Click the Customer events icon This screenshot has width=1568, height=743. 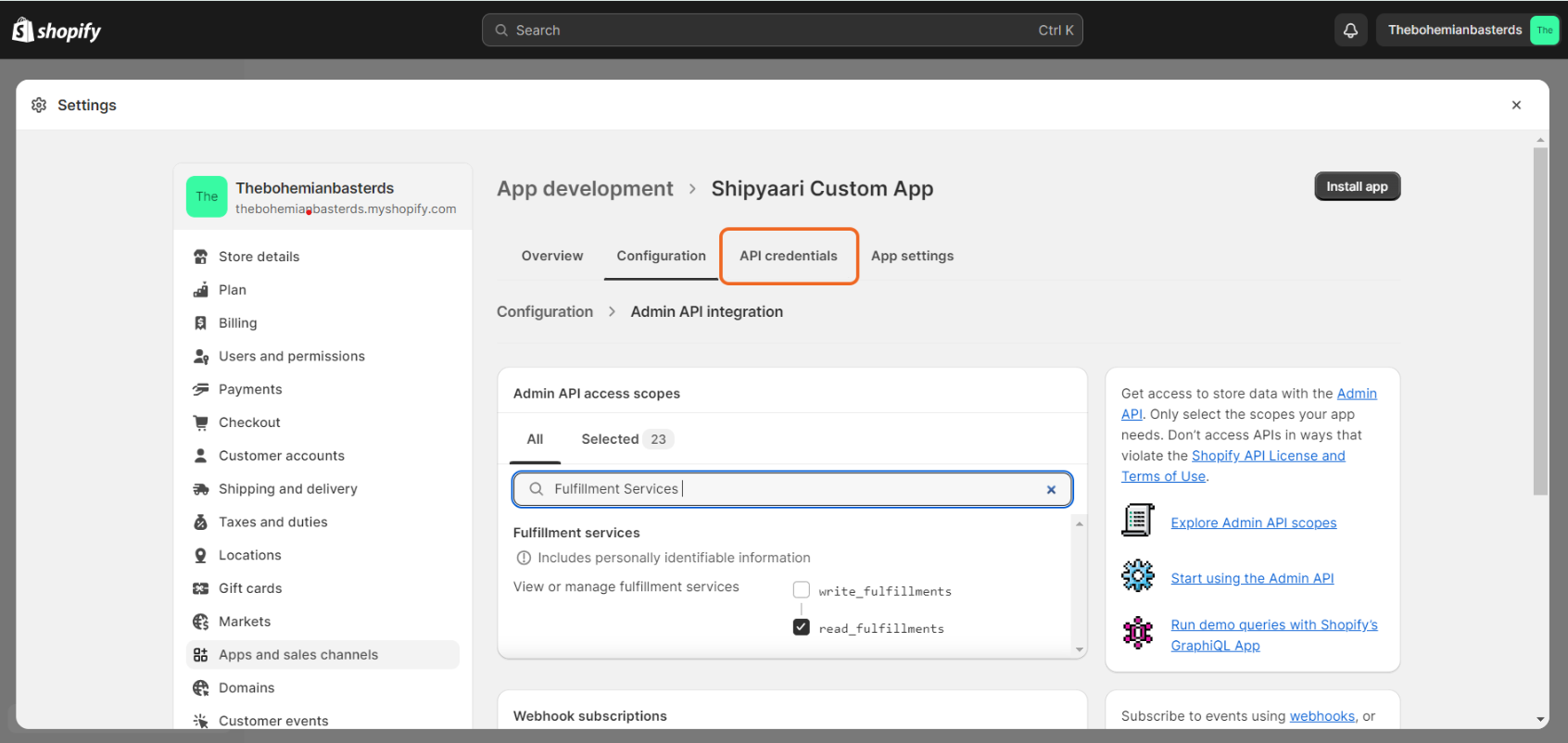point(200,721)
